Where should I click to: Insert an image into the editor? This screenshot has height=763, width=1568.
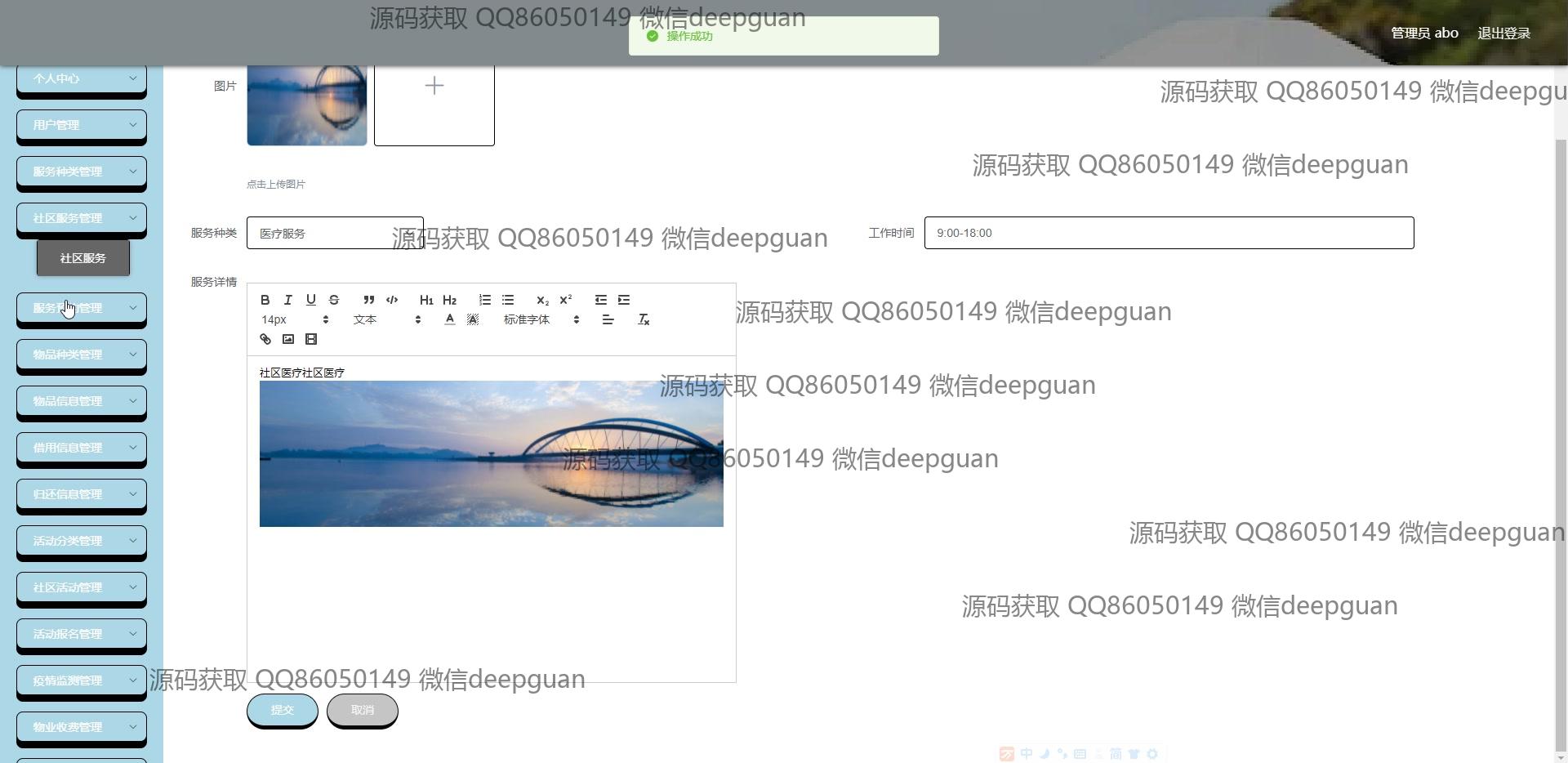[287, 339]
